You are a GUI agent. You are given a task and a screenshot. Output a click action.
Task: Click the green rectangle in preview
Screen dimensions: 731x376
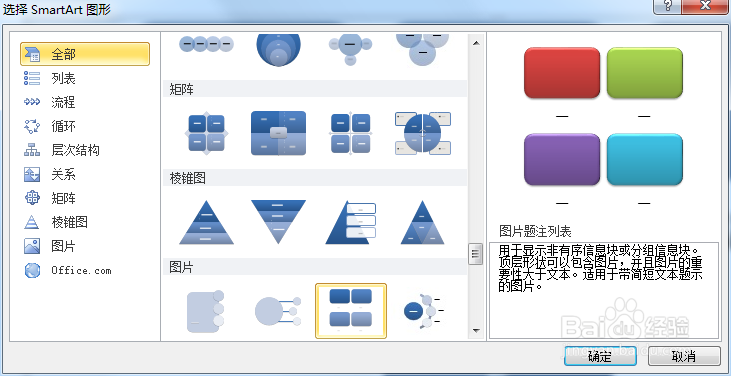[645, 73]
